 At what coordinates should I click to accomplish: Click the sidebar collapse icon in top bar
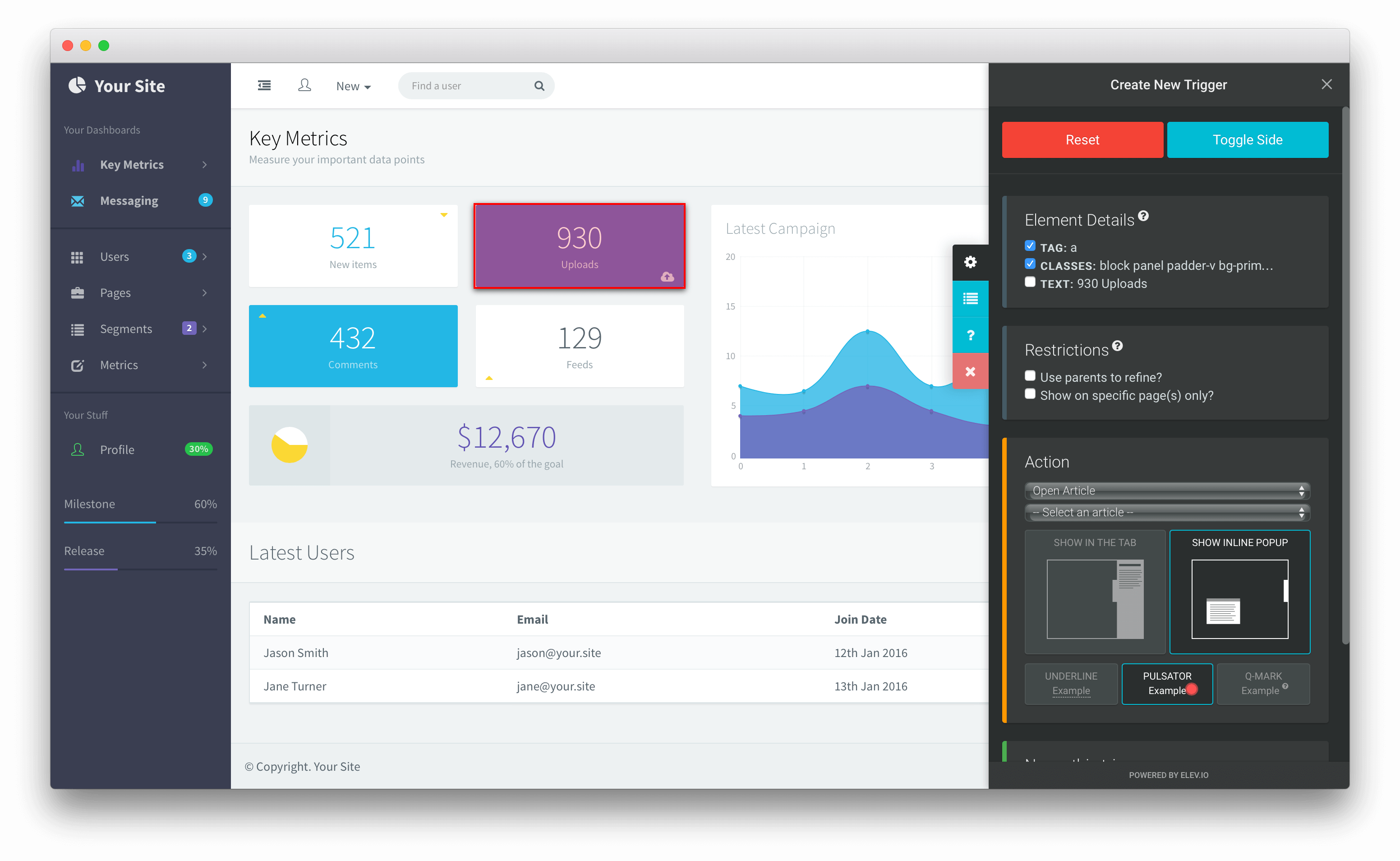(264, 85)
